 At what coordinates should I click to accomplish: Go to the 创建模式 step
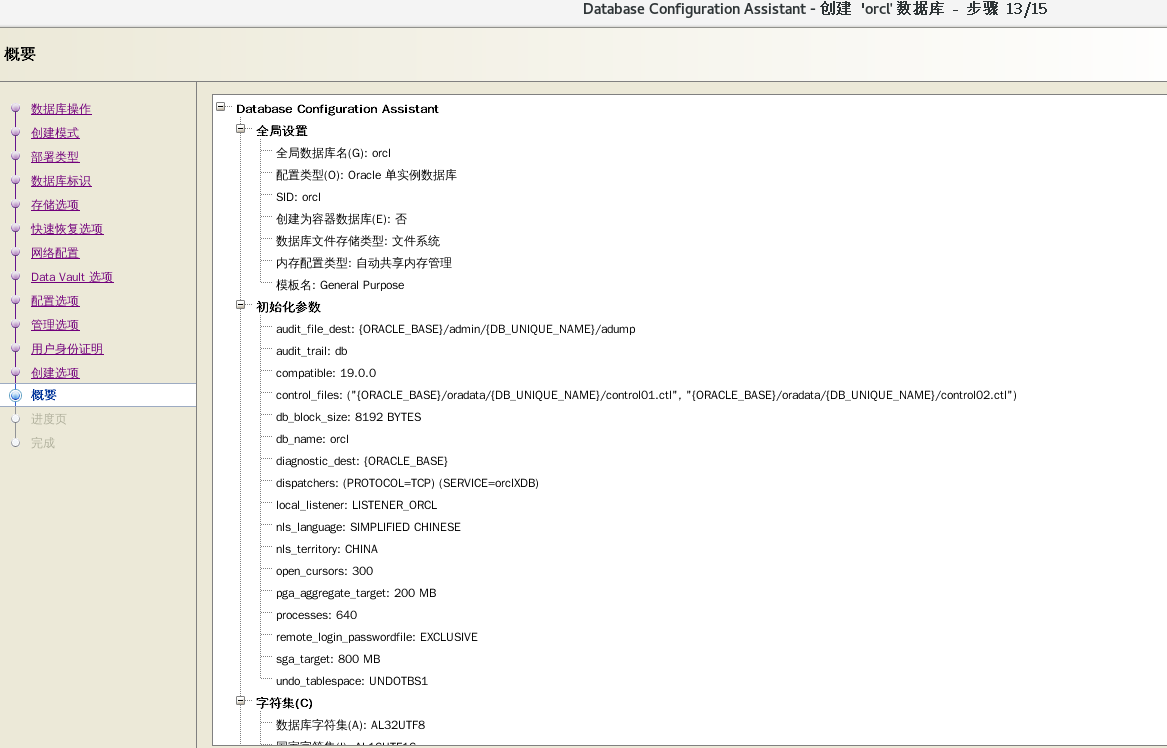point(55,132)
